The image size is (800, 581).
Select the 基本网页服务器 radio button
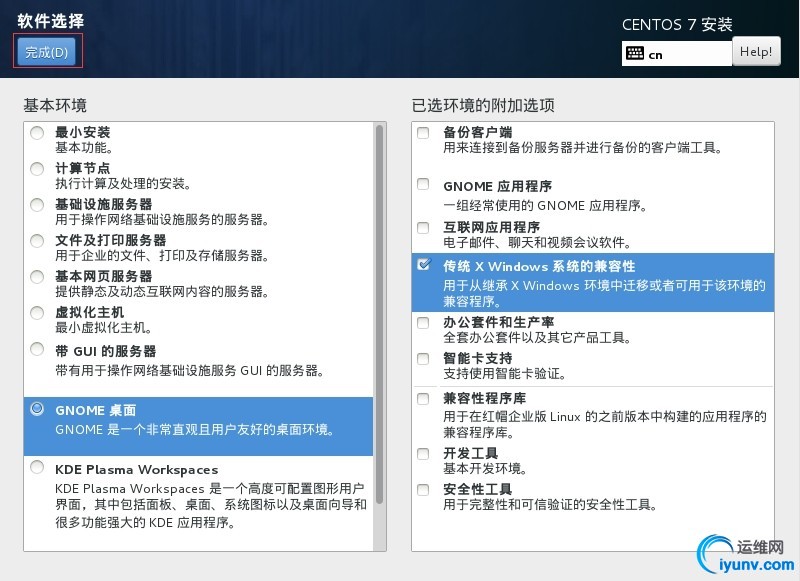[37, 277]
